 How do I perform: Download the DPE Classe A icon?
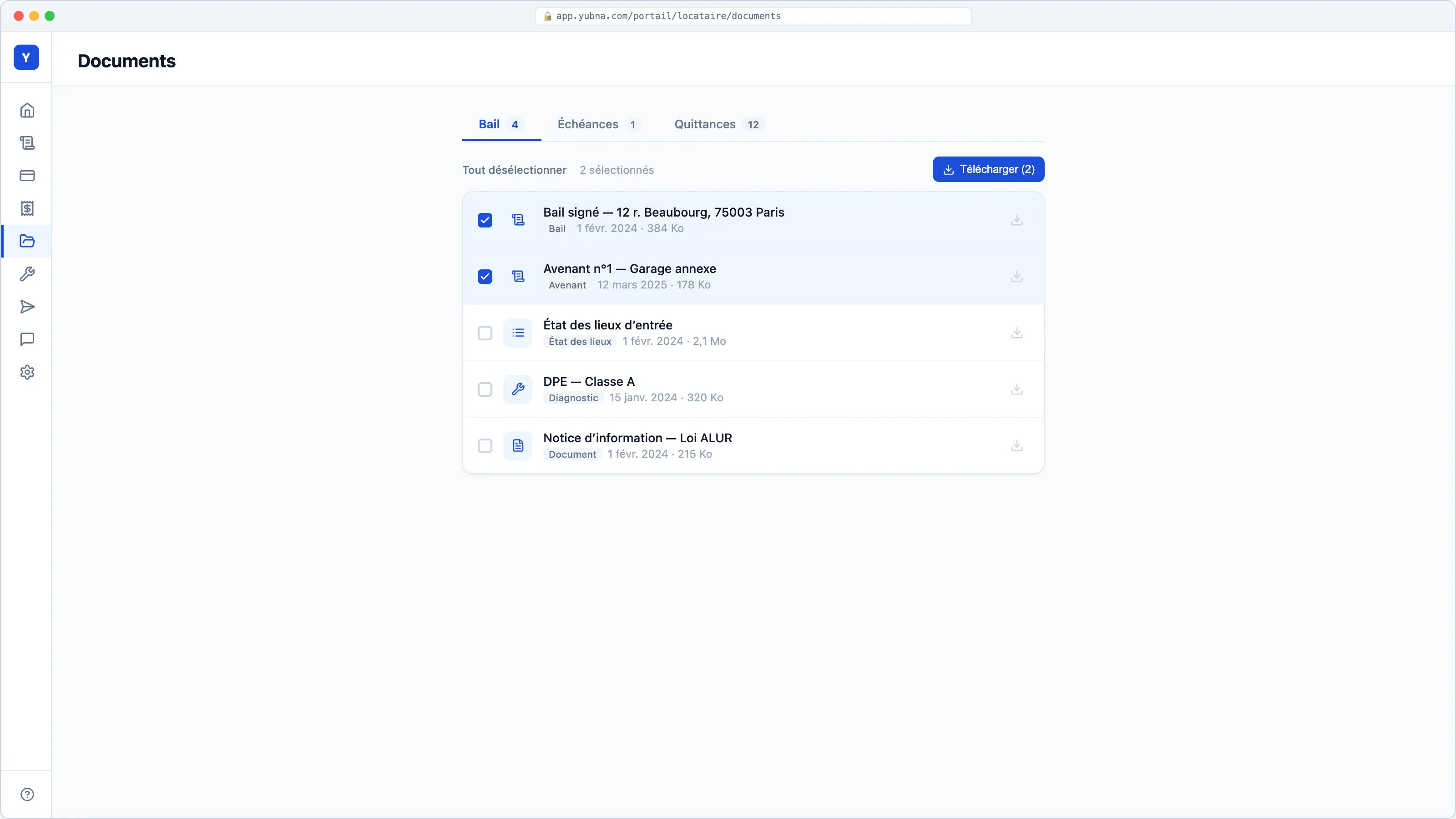click(x=1016, y=389)
